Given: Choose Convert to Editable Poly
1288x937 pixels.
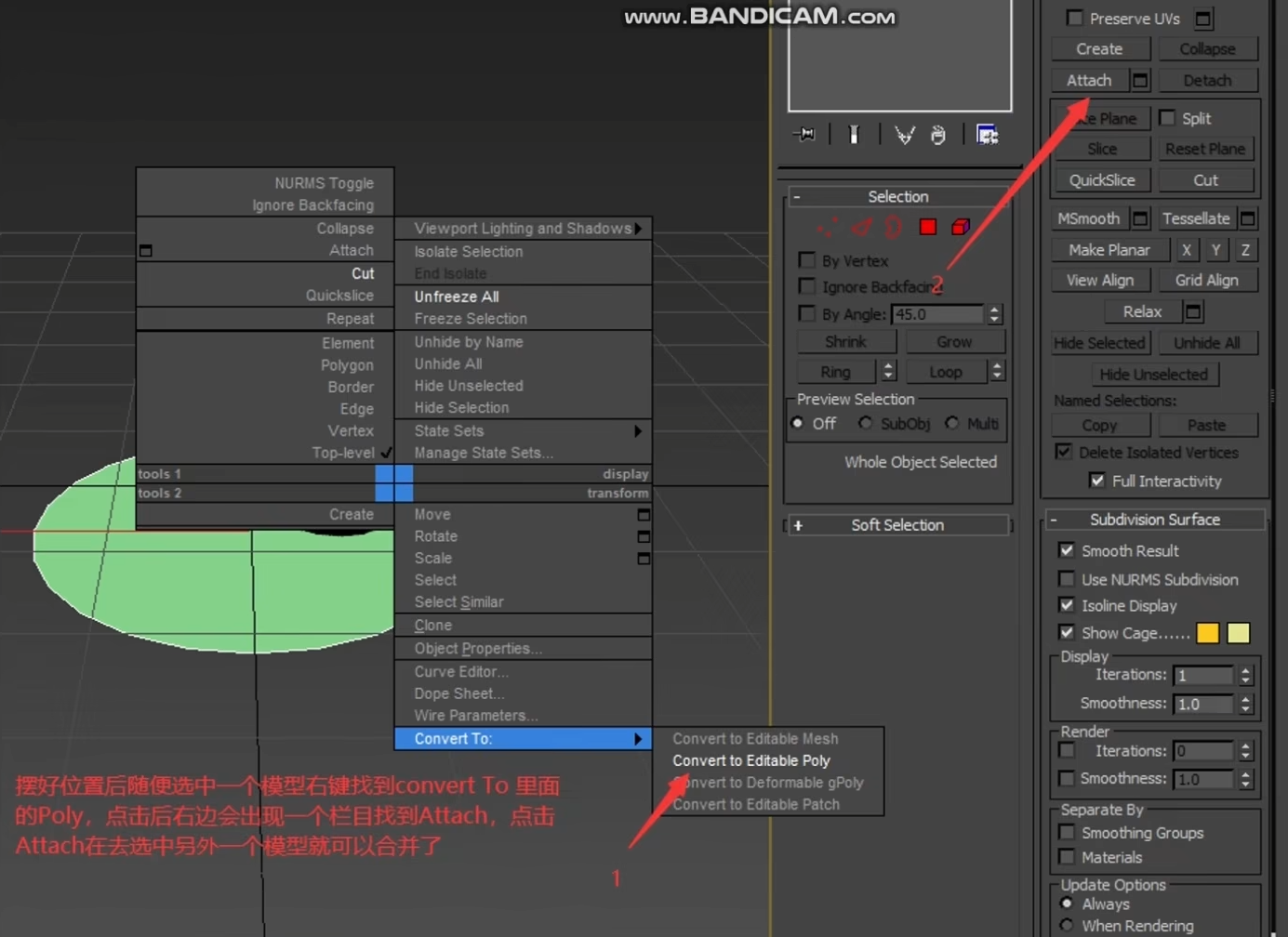Looking at the screenshot, I should click(751, 760).
